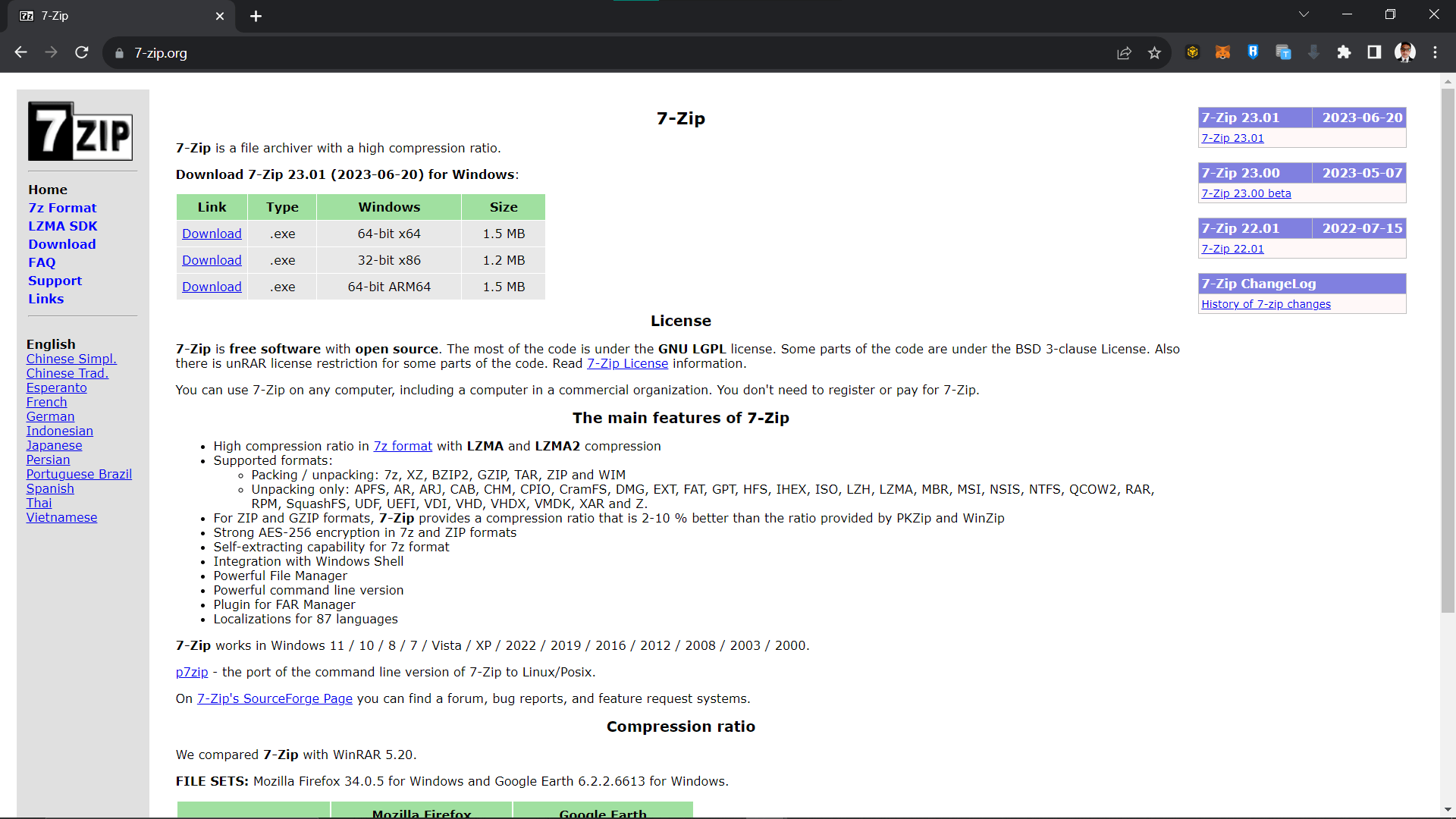View site security via the padlock icon
The image size is (1456, 819).
(119, 53)
